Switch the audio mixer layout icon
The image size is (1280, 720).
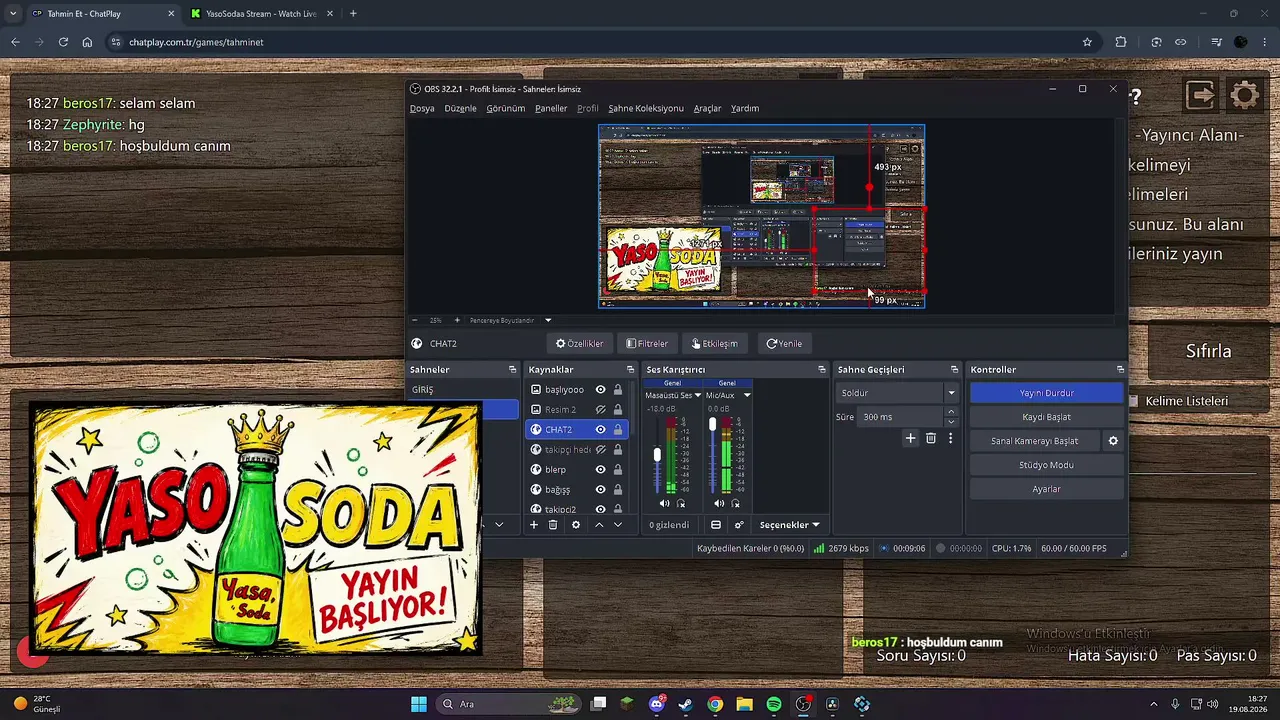(716, 525)
